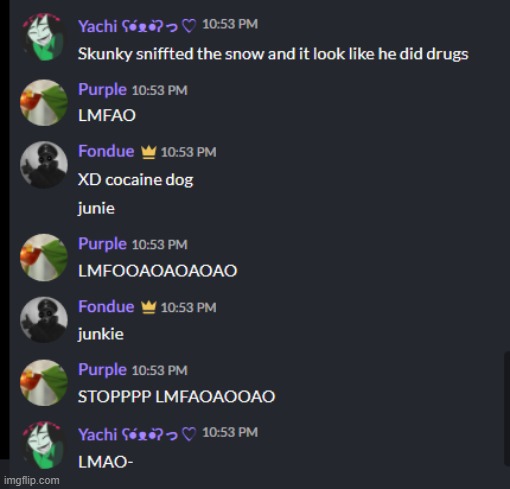Viewport: 510px width, 489px height.
Task: Click heart symbol after top Yachi username
Action: [189, 26]
